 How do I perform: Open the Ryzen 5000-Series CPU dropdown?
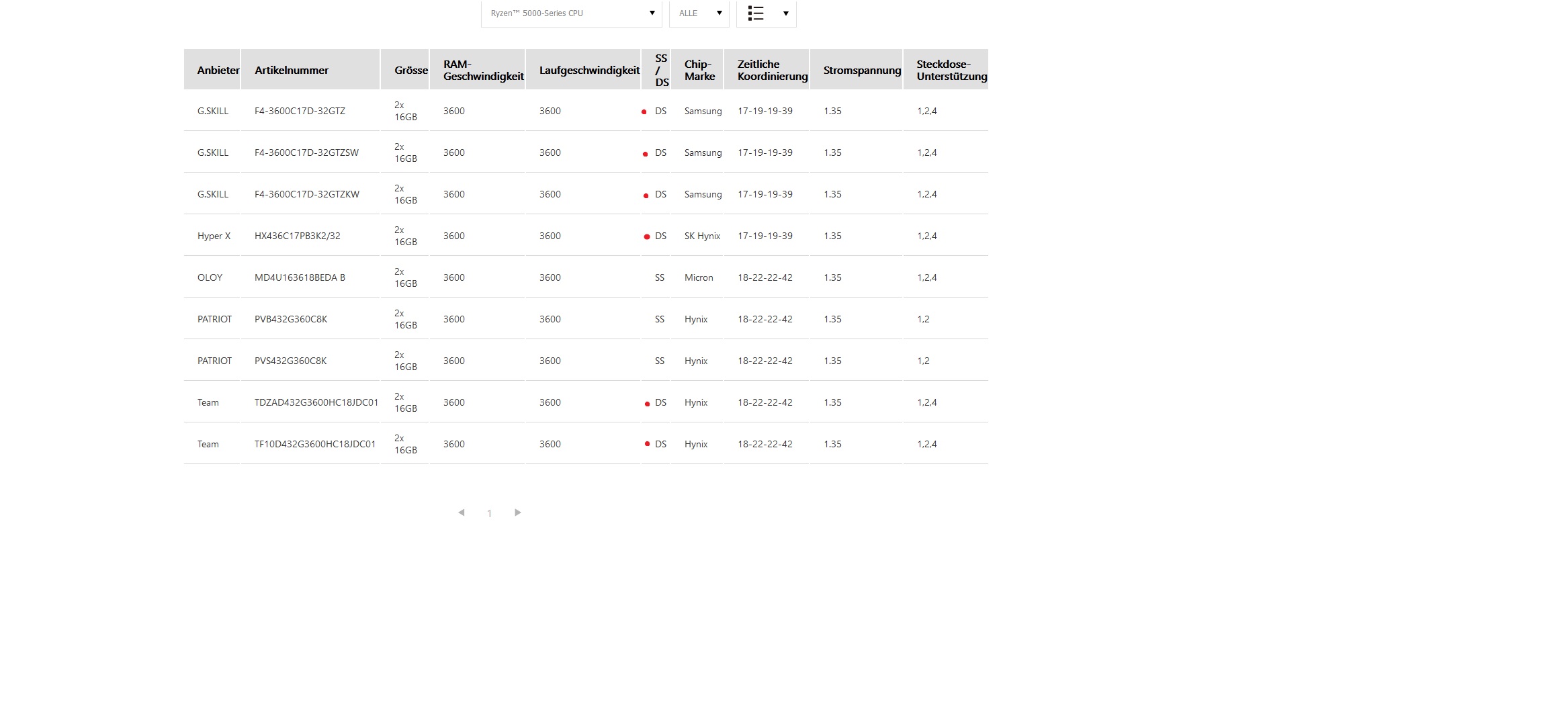point(571,13)
